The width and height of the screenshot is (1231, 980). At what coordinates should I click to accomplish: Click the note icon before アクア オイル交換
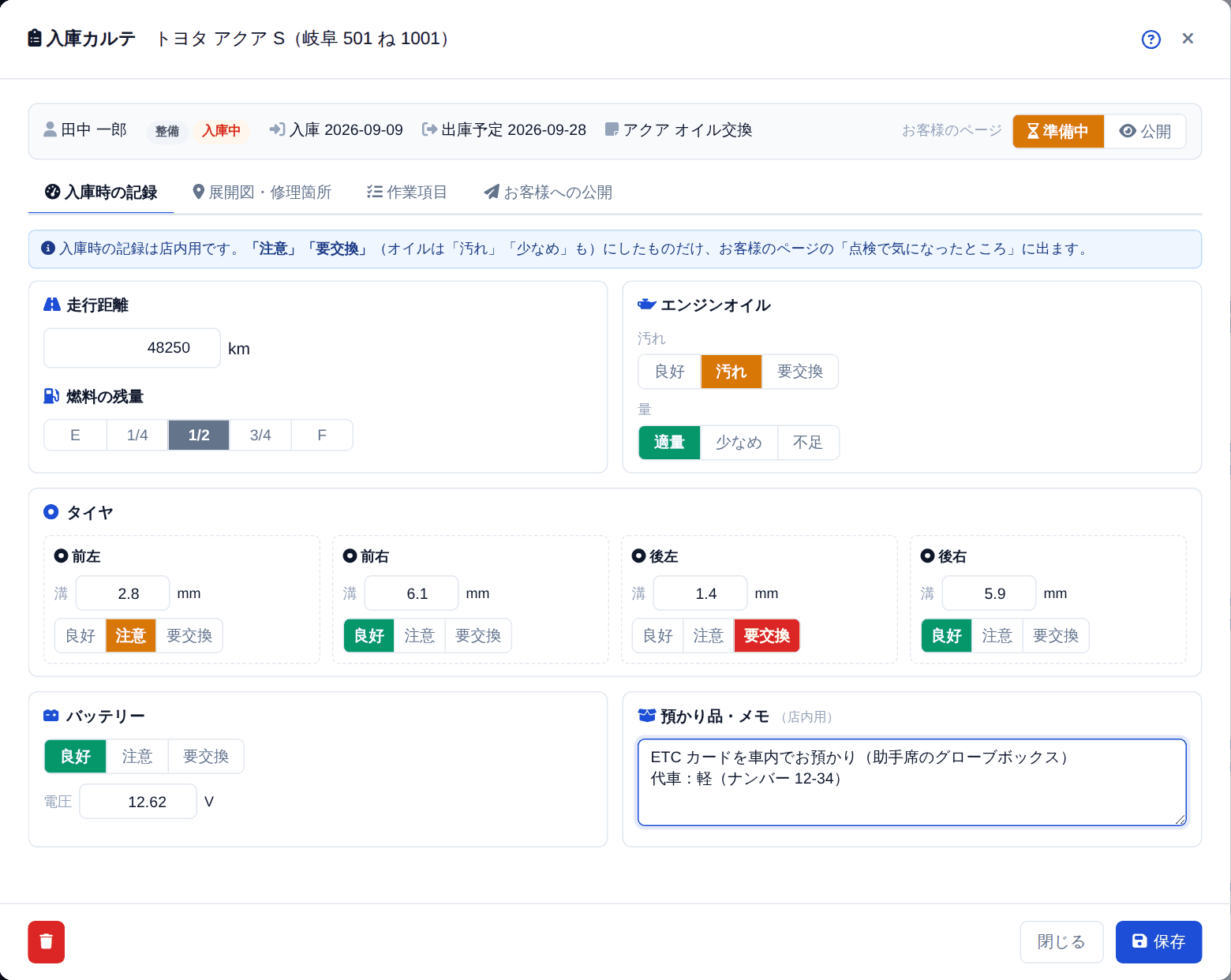612,129
